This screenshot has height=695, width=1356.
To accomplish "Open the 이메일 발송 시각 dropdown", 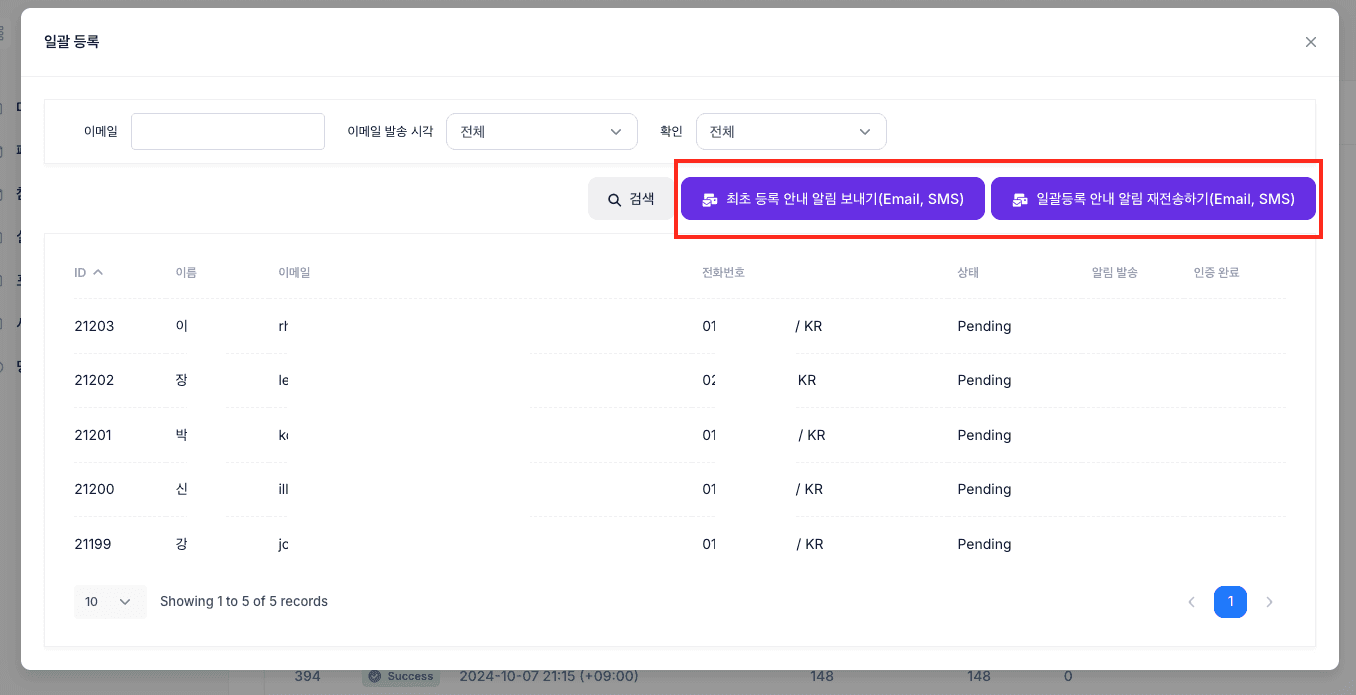I will (x=542, y=132).
